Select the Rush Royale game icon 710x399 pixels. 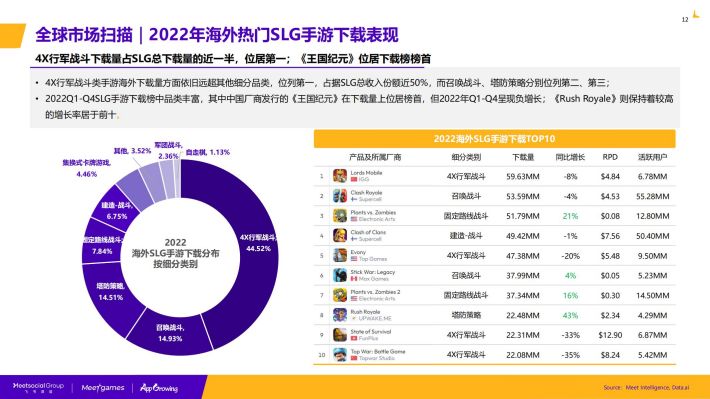pyautogui.click(x=340, y=315)
